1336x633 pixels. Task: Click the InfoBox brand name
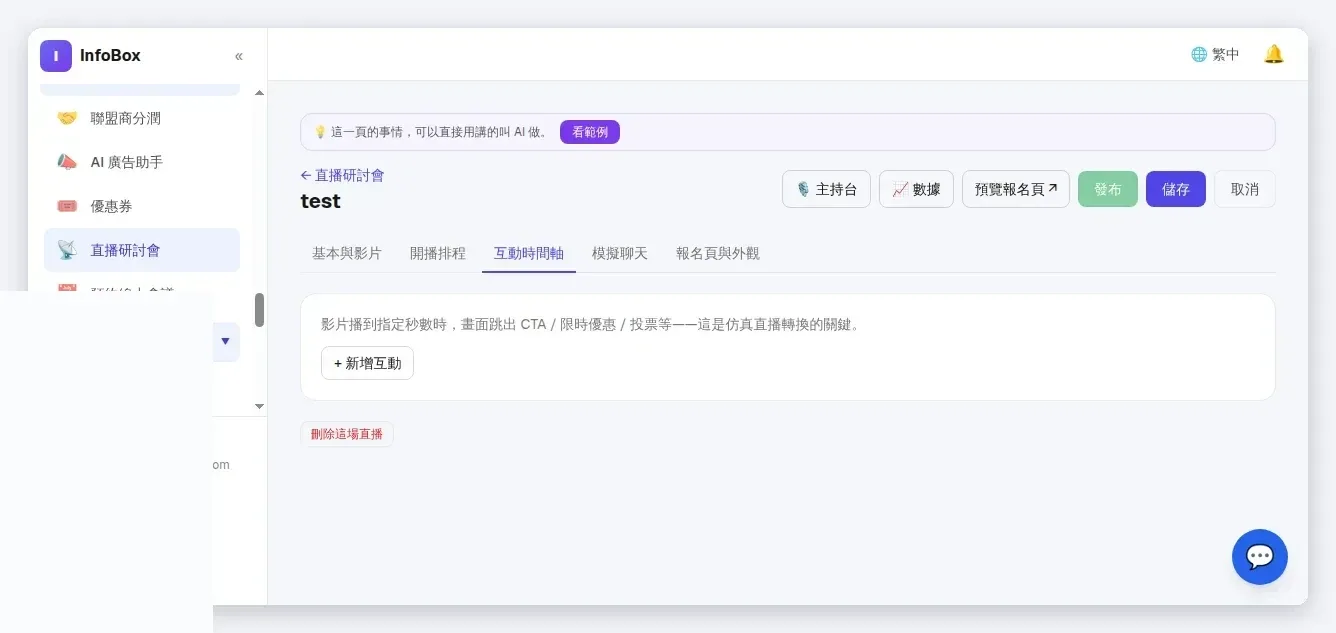point(110,56)
